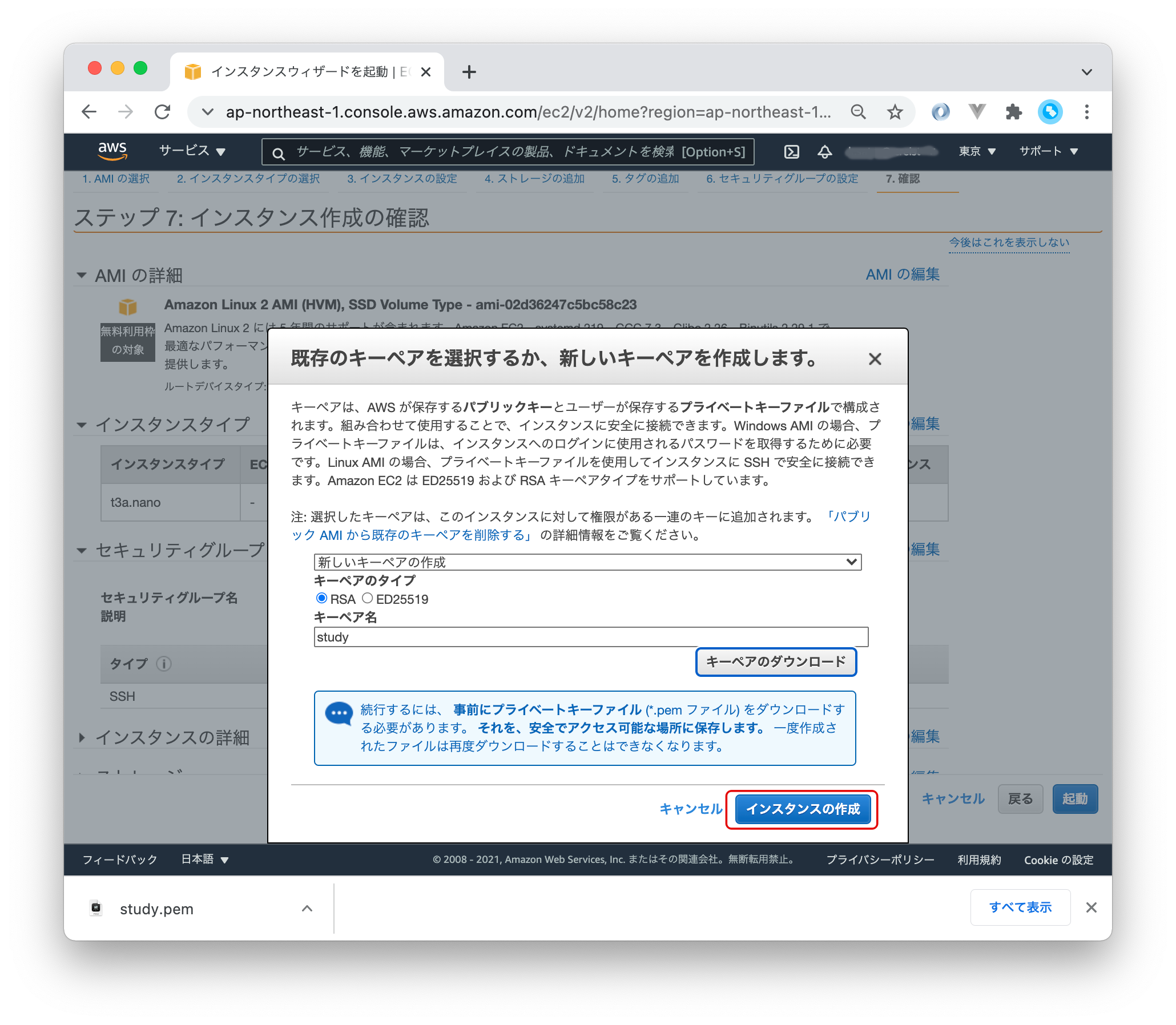Open the browser extensions puzzle icon
Screen dimensions: 1176x1025
point(1013,112)
